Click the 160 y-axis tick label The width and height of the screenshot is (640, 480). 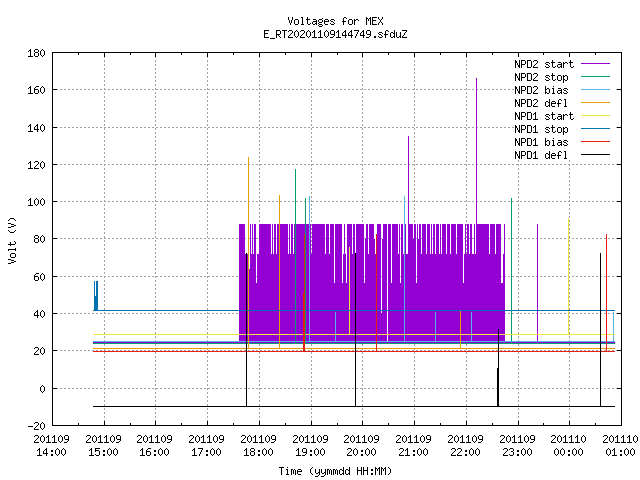pyautogui.click(x=36, y=90)
